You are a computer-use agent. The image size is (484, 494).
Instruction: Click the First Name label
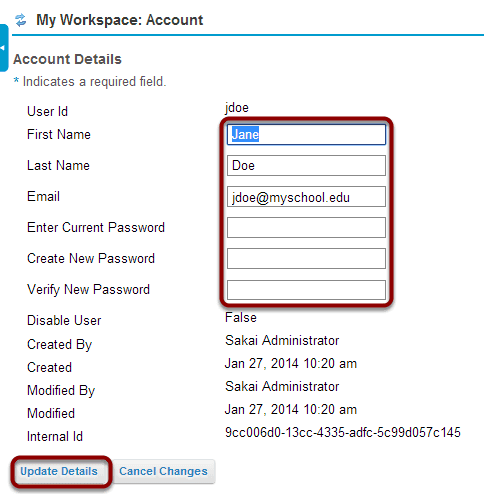(59, 135)
